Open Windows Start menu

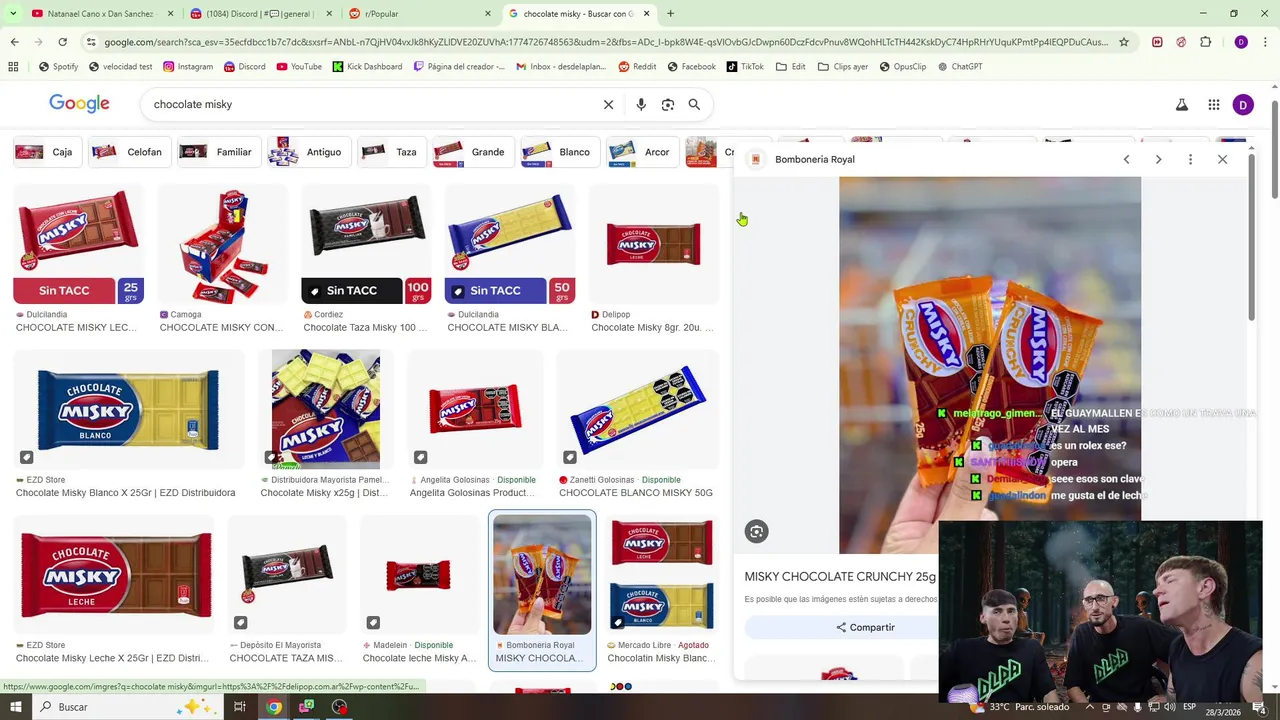point(16,707)
